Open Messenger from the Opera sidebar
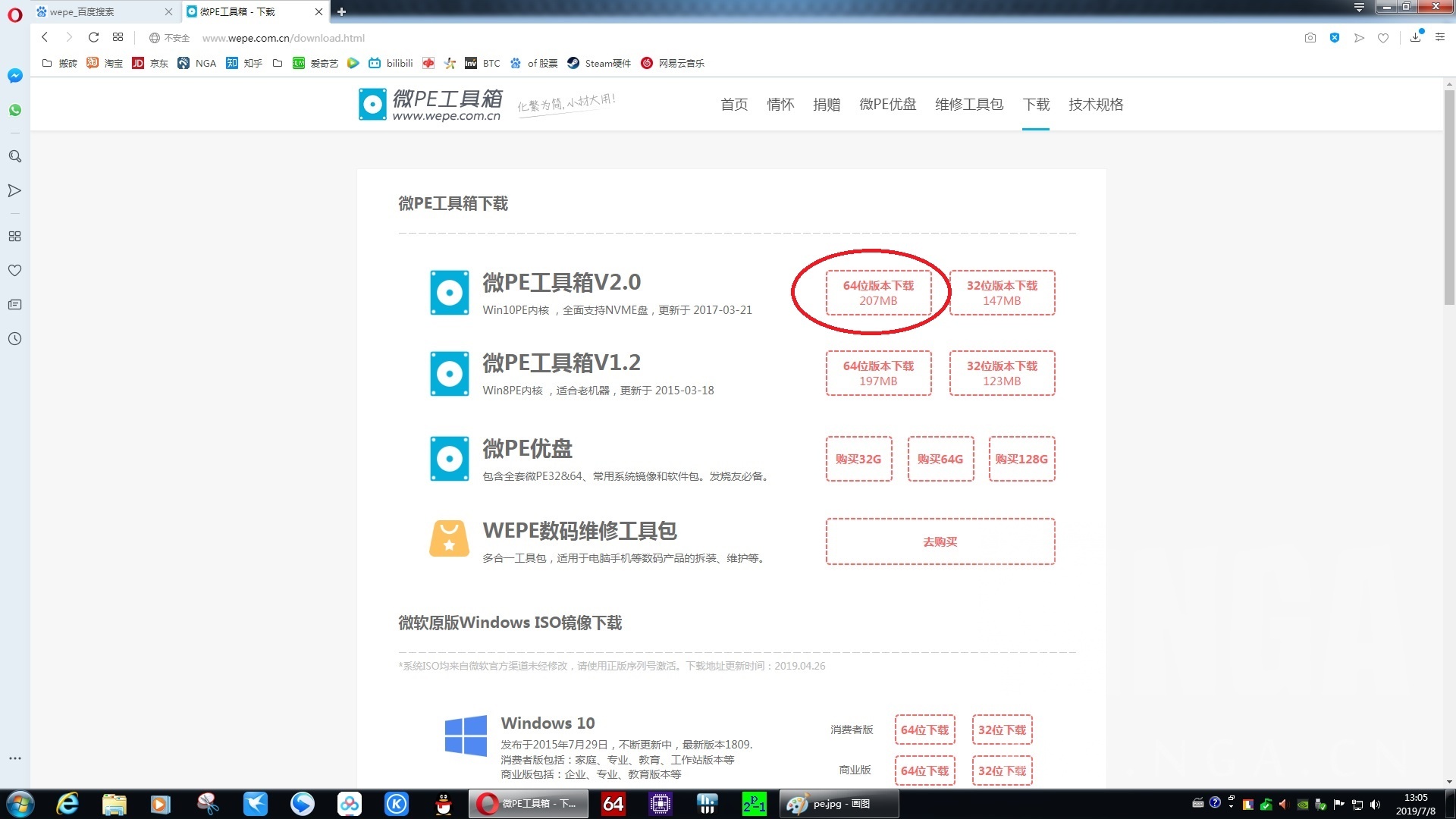1456x819 pixels. tap(14, 75)
